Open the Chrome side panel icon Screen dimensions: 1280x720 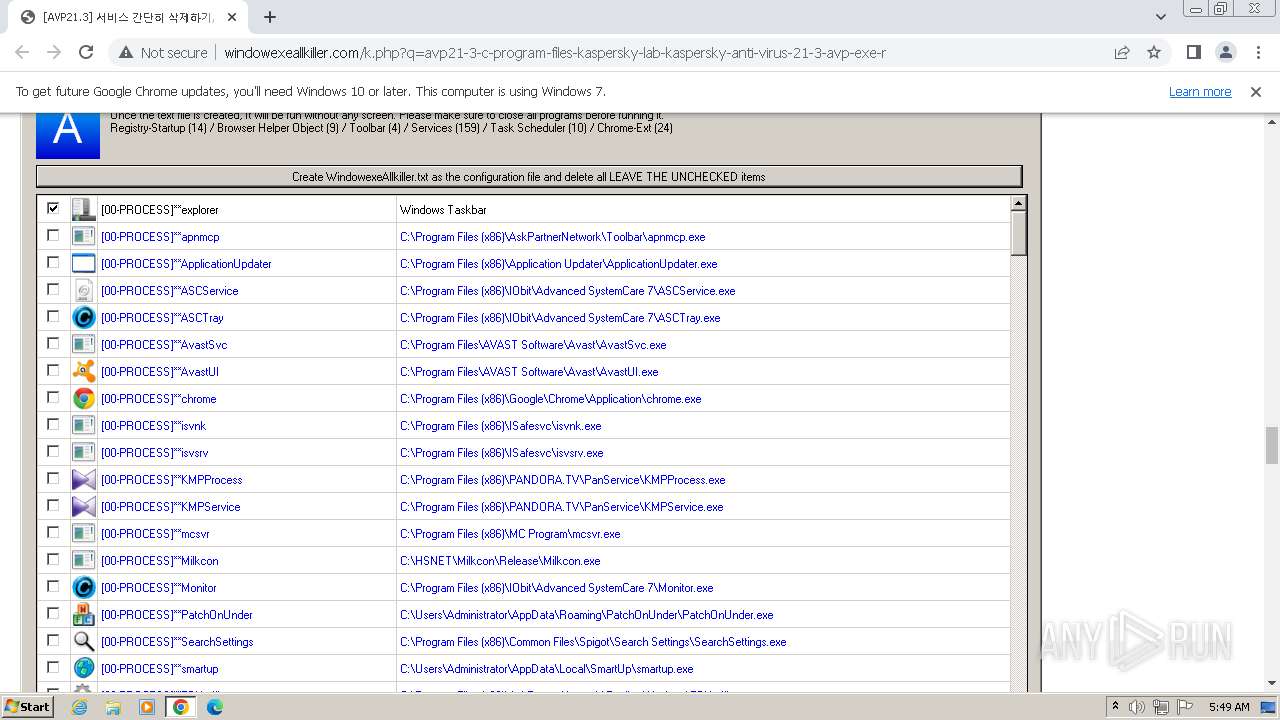(1193, 52)
